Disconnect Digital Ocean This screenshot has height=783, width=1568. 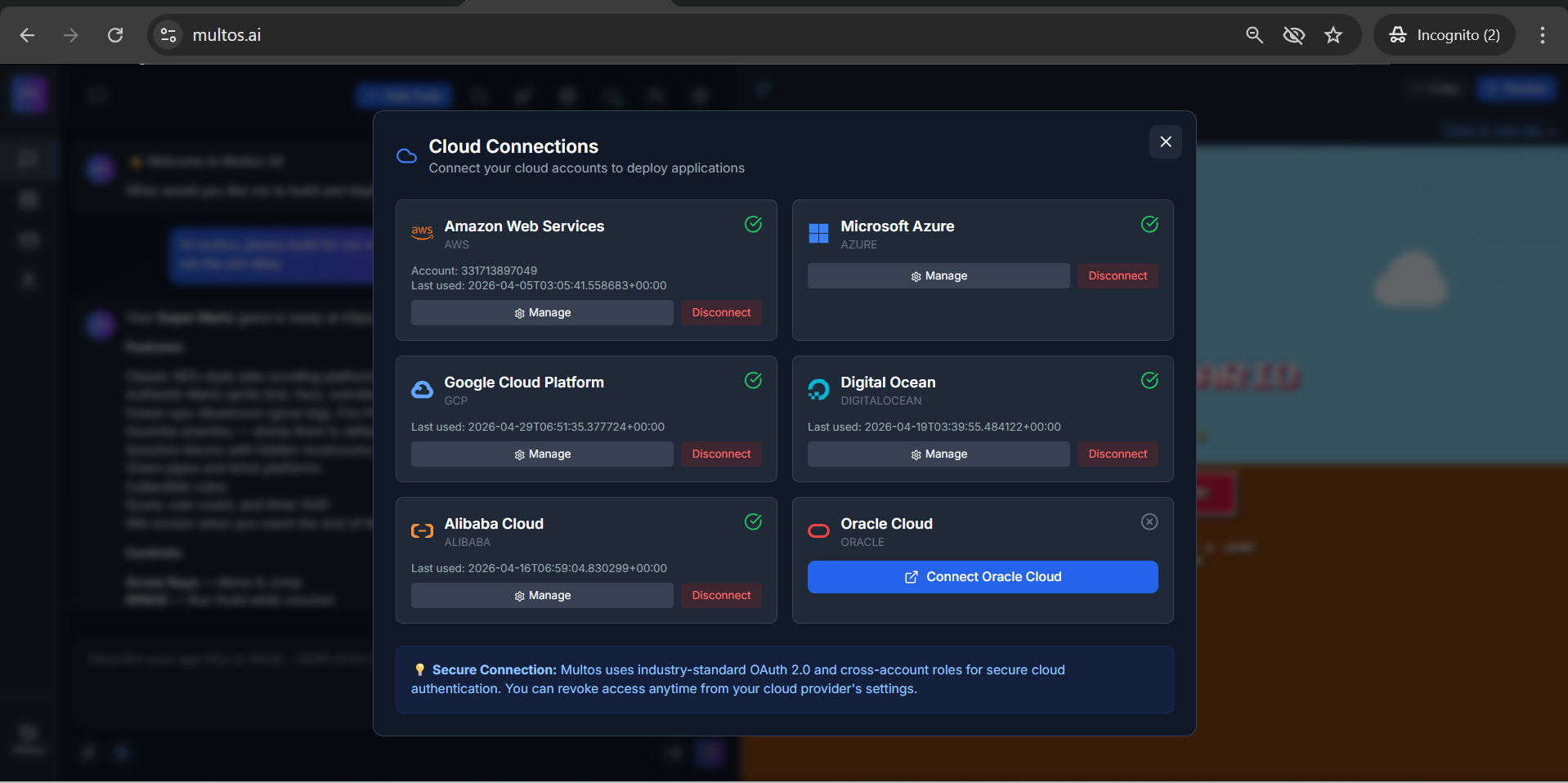[x=1118, y=454]
